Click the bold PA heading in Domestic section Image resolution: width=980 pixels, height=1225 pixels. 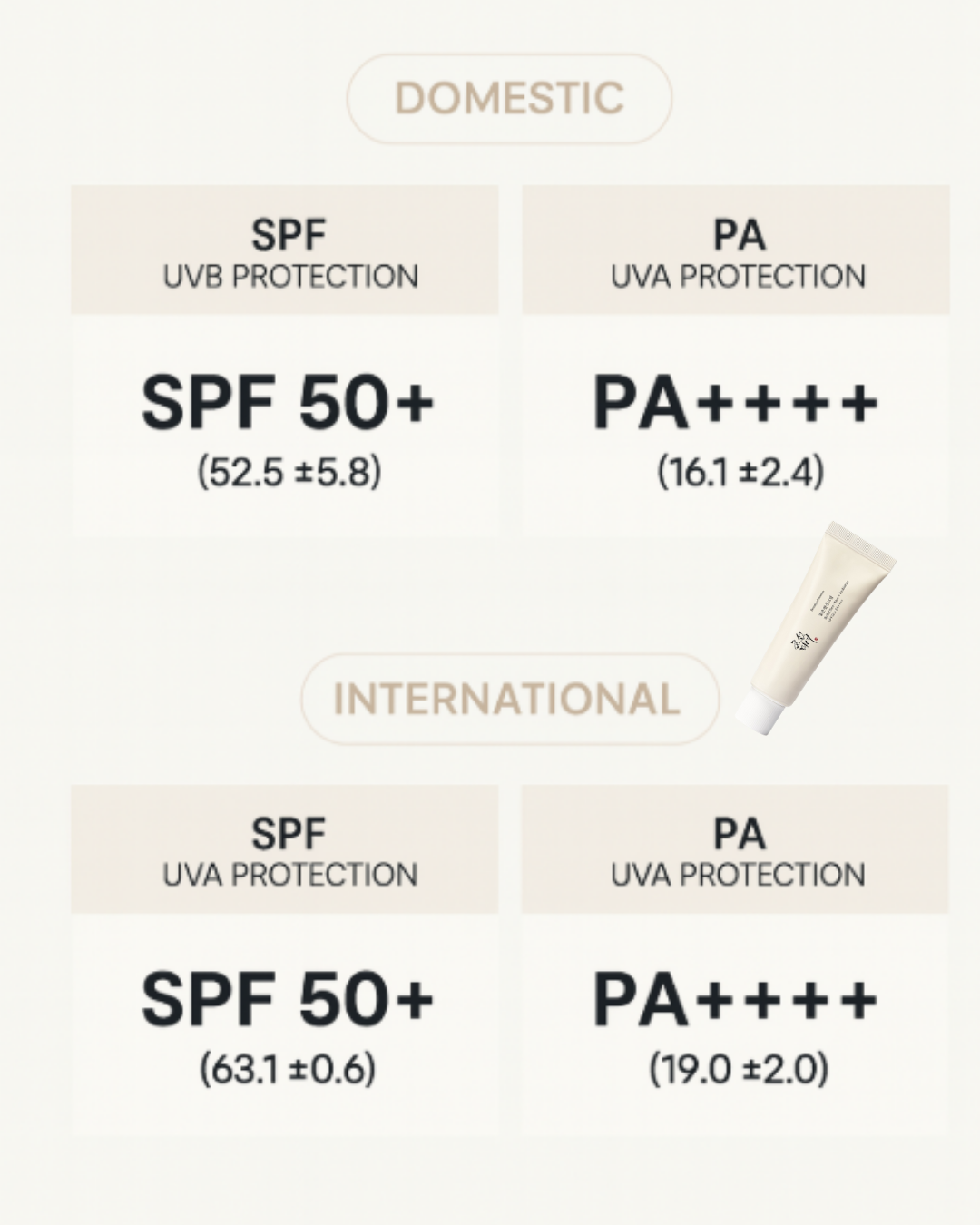(x=739, y=236)
